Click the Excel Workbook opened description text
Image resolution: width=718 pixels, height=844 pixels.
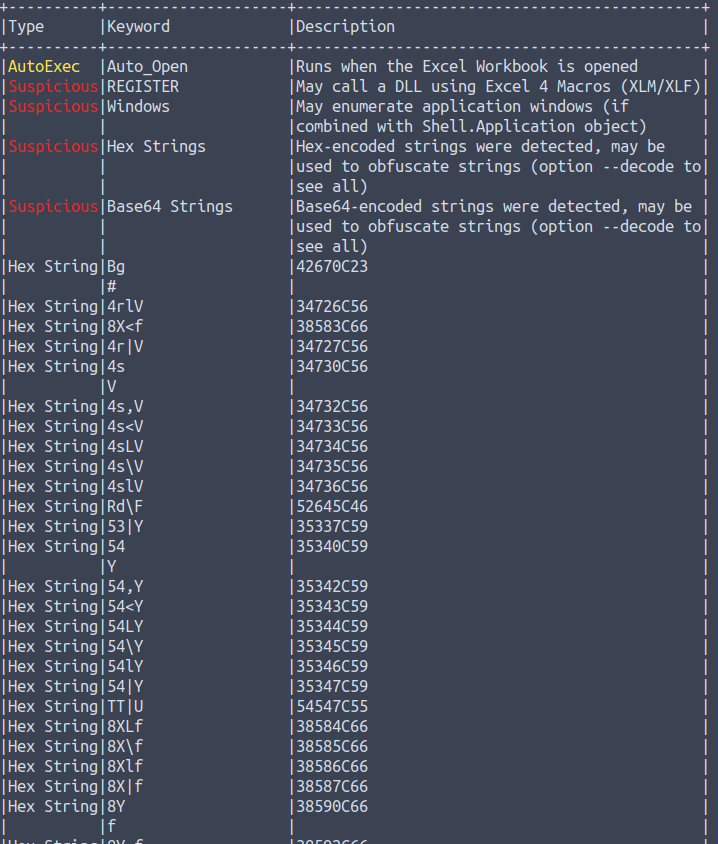(466, 67)
